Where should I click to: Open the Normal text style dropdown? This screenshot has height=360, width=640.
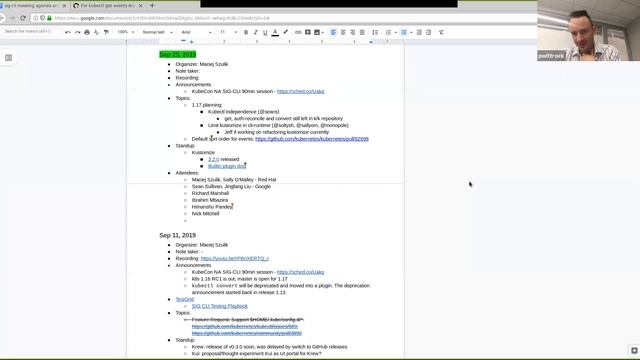pos(158,32)
